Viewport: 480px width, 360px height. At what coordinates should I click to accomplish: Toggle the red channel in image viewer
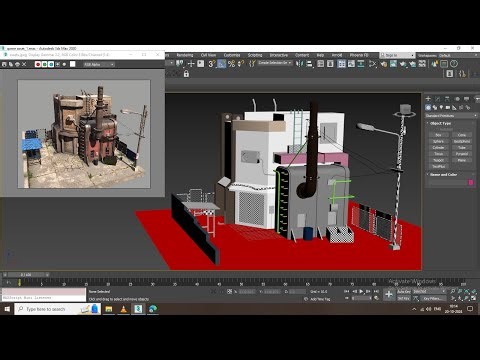tap(38, 64)
